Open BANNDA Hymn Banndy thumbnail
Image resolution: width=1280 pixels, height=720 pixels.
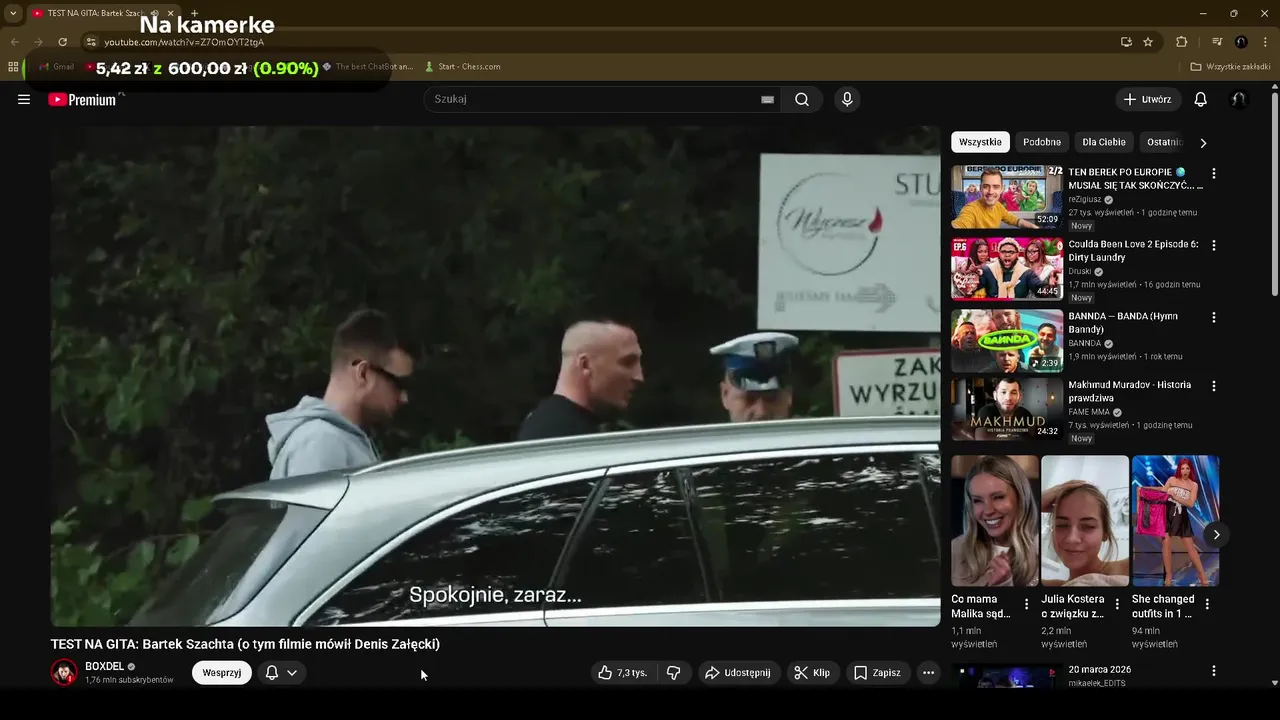point(1006,341)
